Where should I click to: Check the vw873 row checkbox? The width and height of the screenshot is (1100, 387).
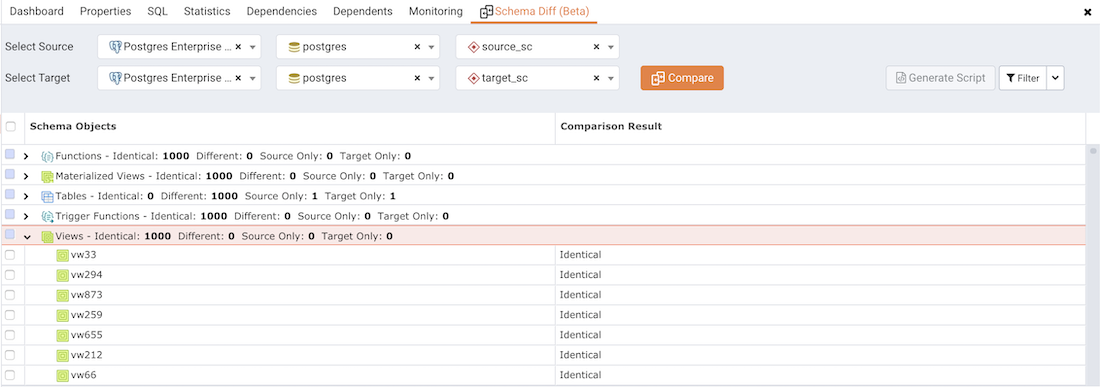point(10,295)
